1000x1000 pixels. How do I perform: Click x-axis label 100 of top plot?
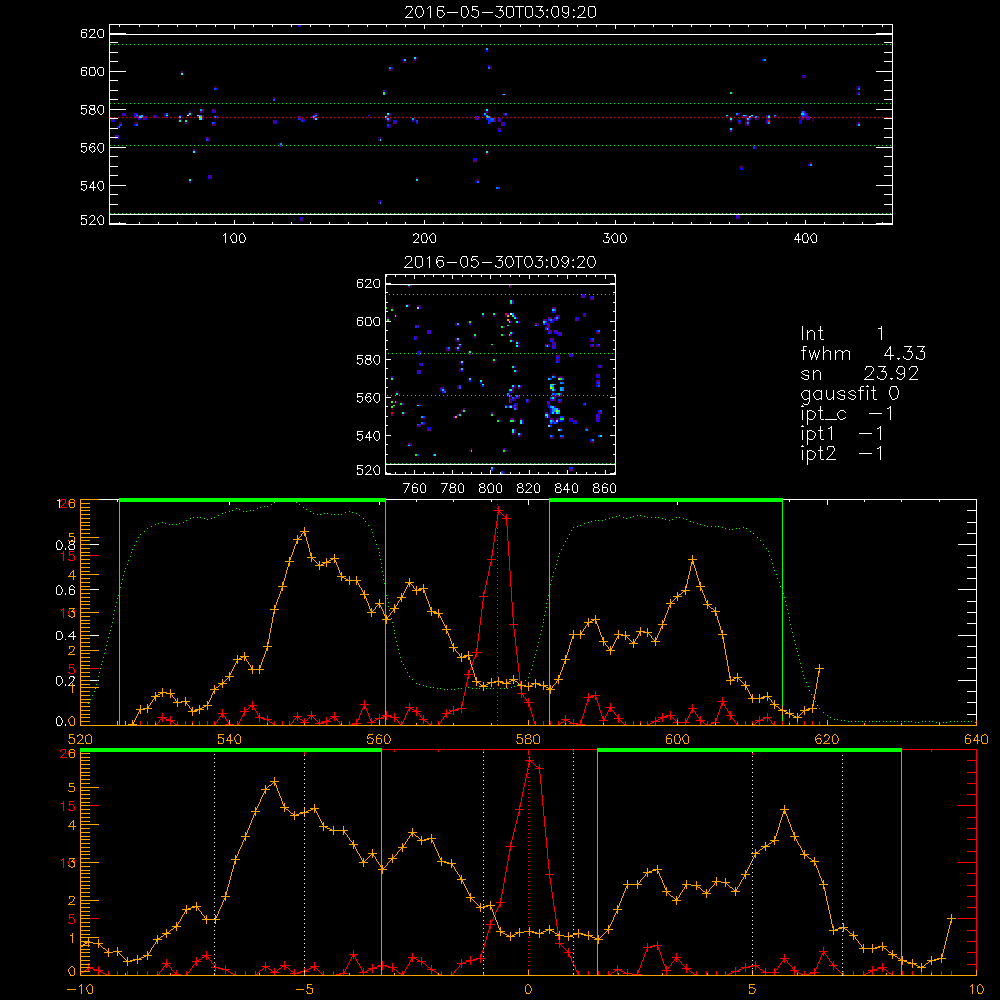[234, 239]
